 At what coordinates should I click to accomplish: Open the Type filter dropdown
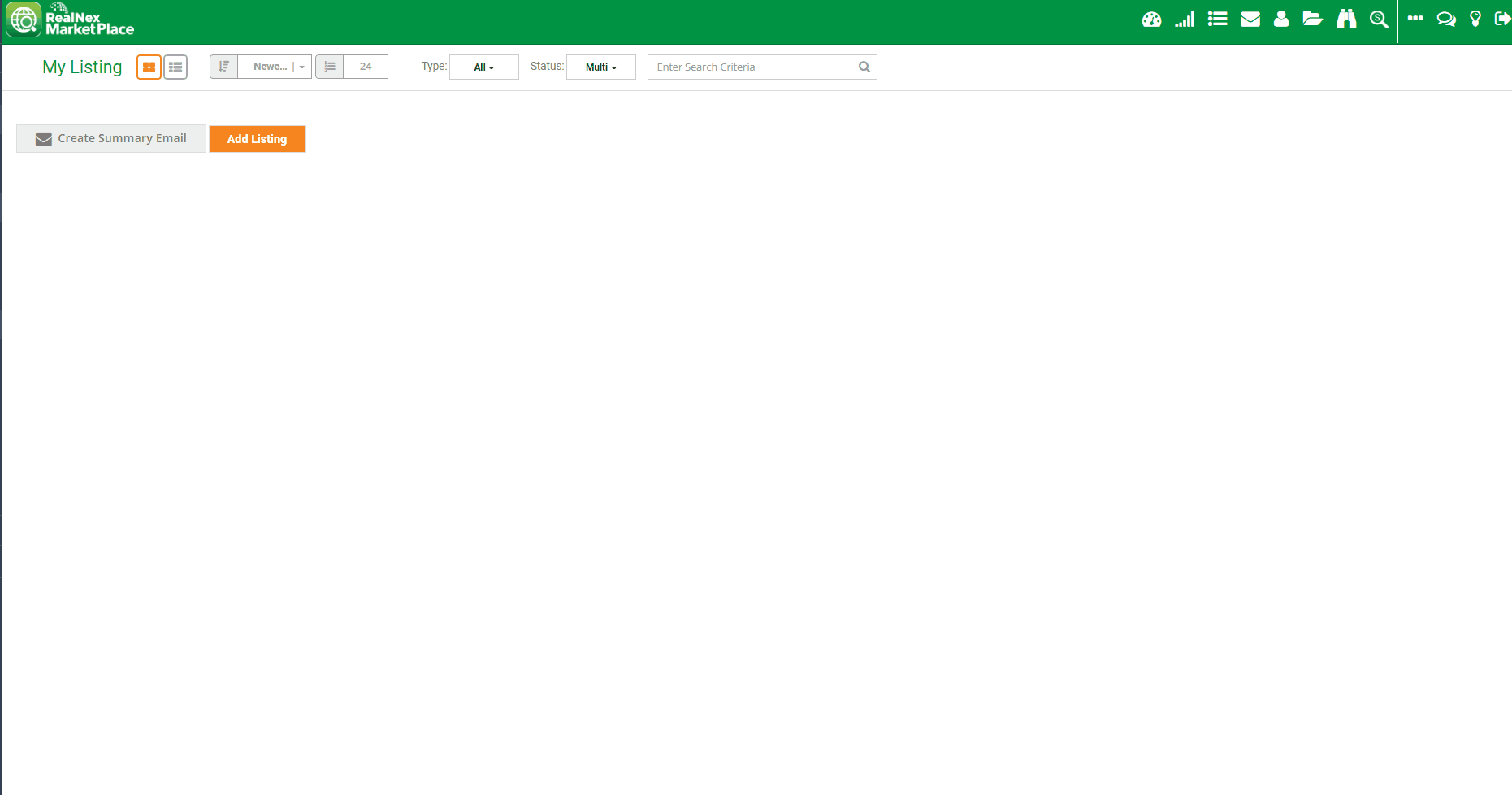[x=483, y=67]
